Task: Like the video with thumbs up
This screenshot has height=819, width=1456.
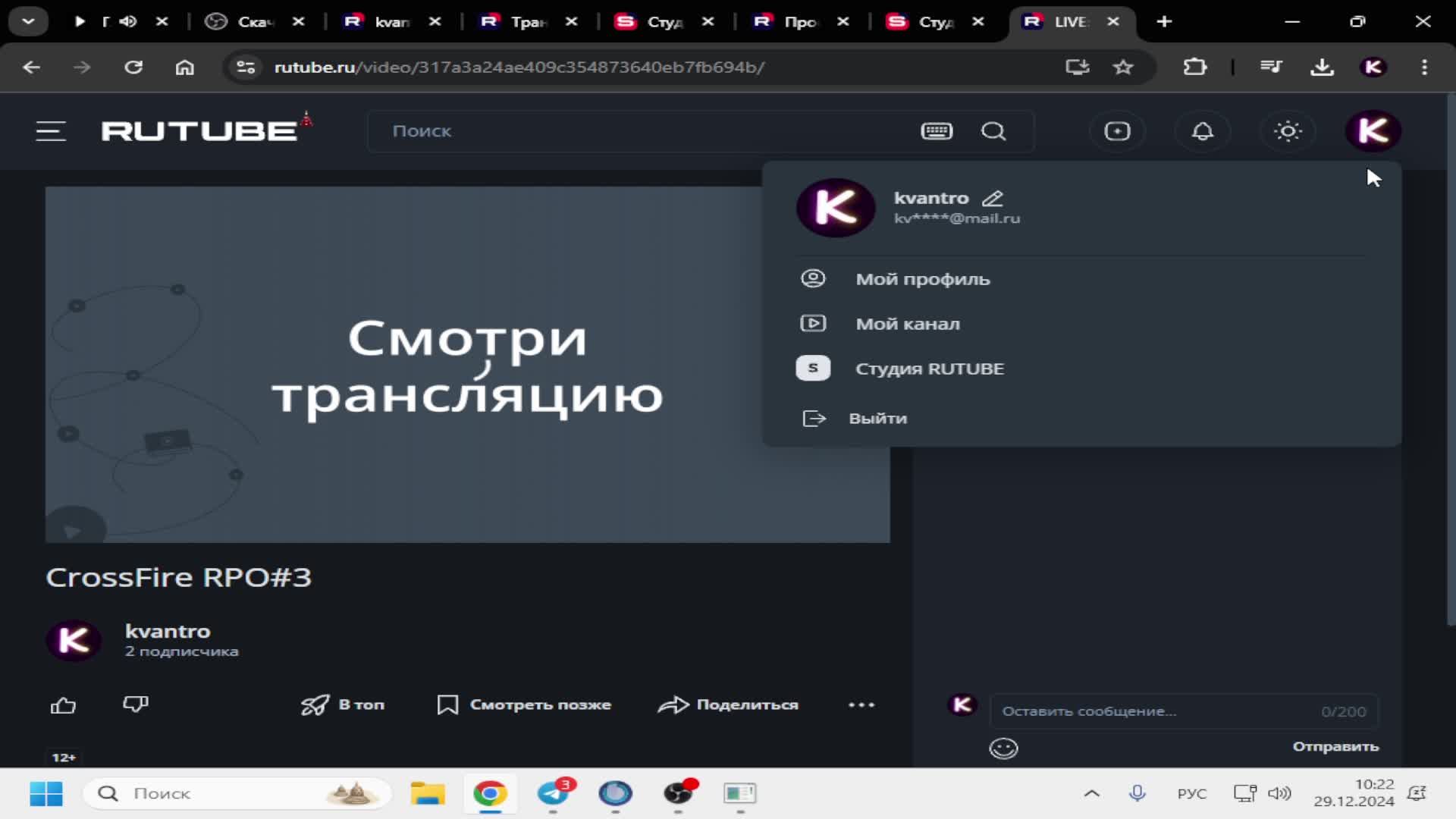Action: 63,706
